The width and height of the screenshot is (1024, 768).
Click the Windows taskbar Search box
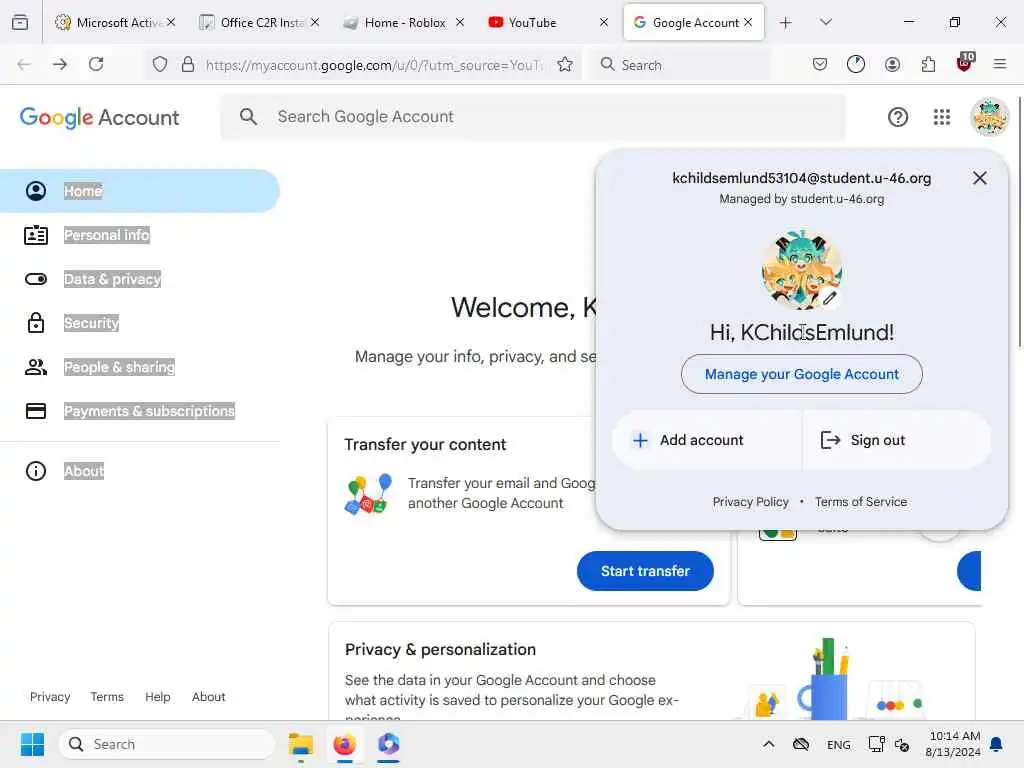tap(167, 744)
